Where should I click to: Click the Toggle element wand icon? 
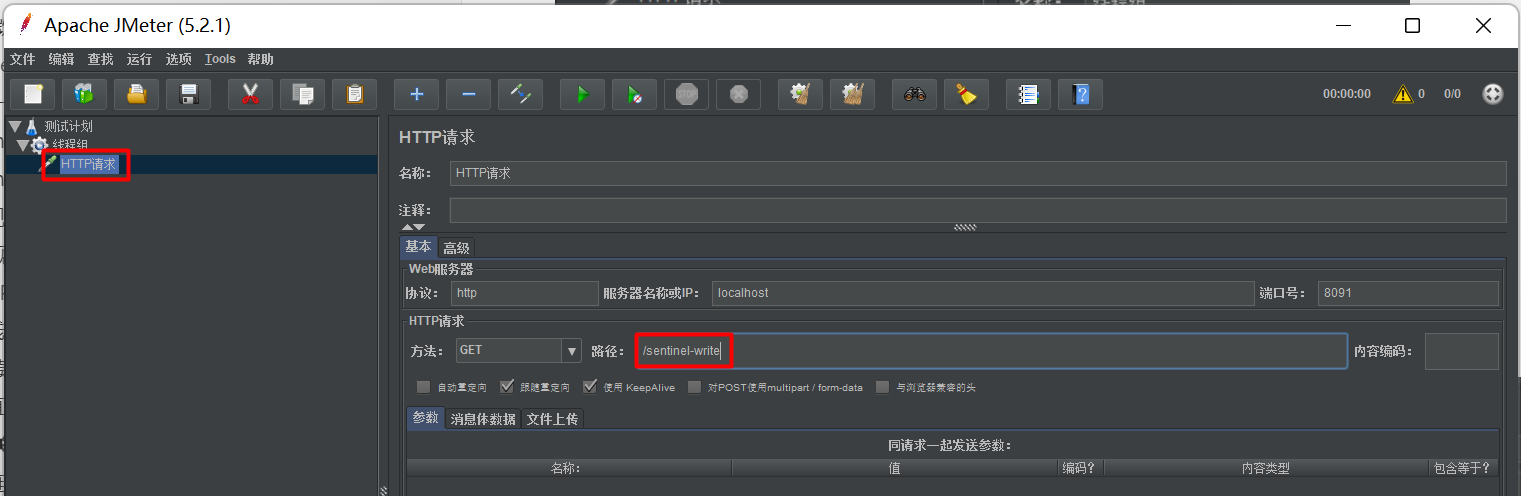(x=520, y=94)
